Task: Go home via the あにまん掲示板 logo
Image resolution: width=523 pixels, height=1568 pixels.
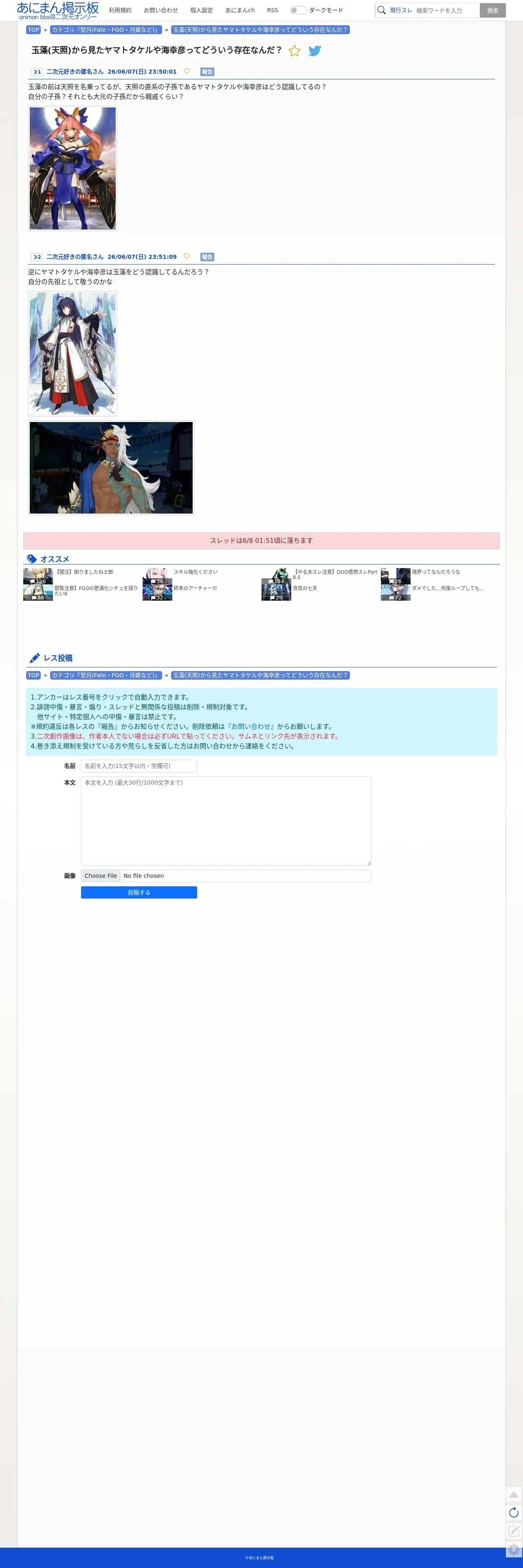Action: point(58,10)
